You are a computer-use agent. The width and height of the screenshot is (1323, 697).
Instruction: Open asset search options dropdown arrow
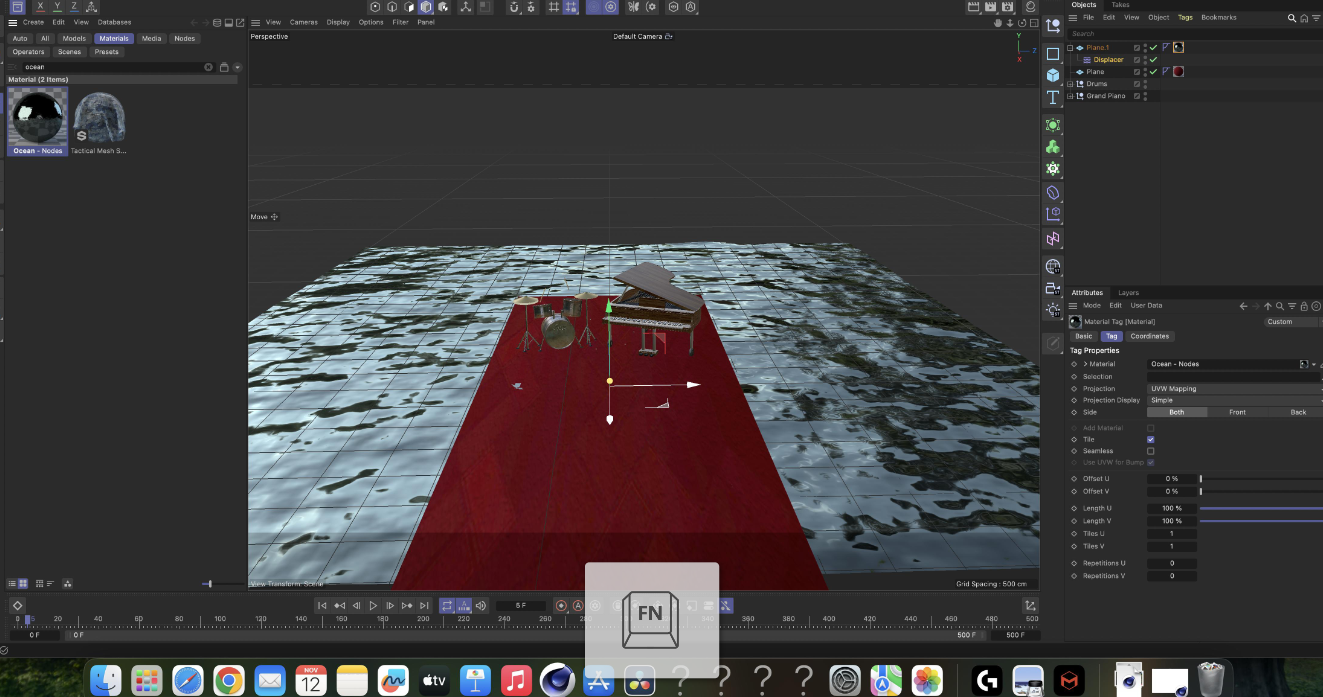(237, 67)
